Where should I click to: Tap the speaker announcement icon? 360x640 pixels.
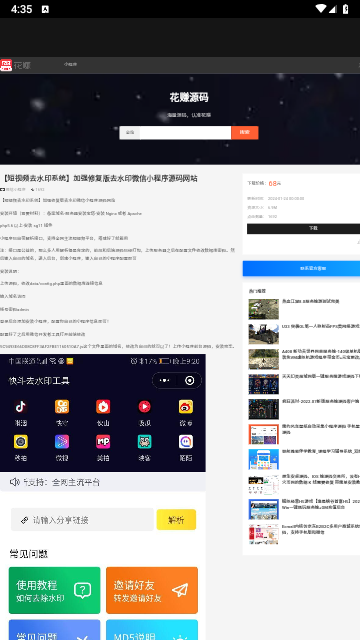pyautogui.click(x=15, y=482)
